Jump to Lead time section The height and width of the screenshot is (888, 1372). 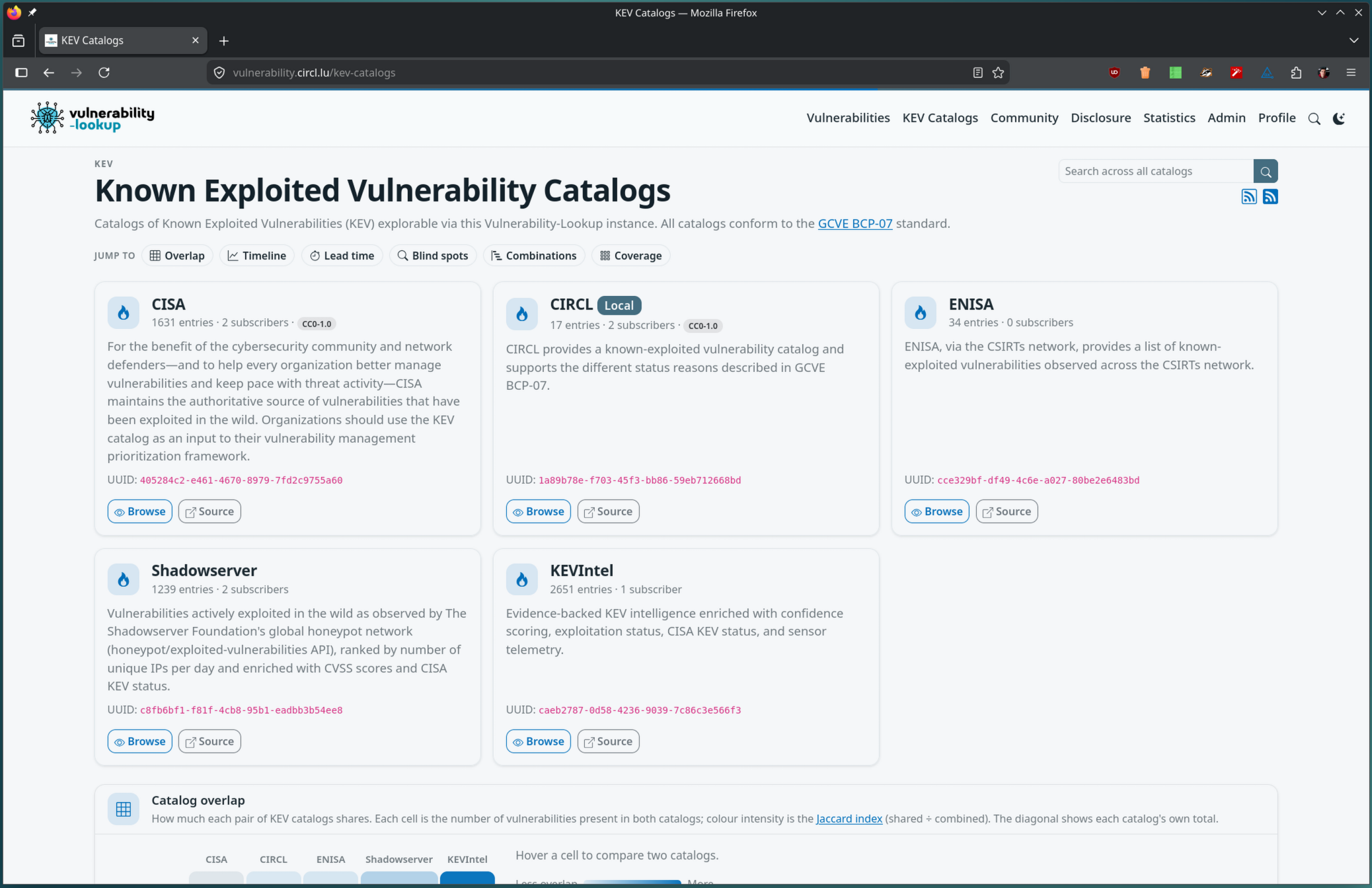tap(342, 256)
